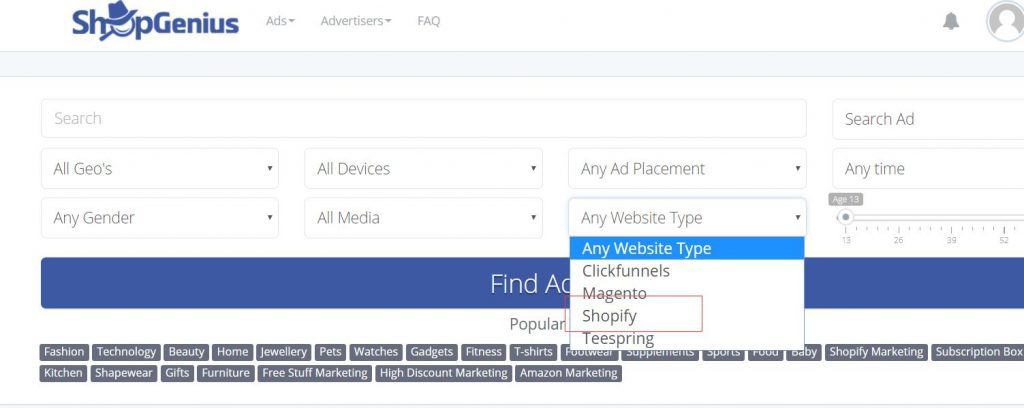Open the FAQ link

(428, 21)
